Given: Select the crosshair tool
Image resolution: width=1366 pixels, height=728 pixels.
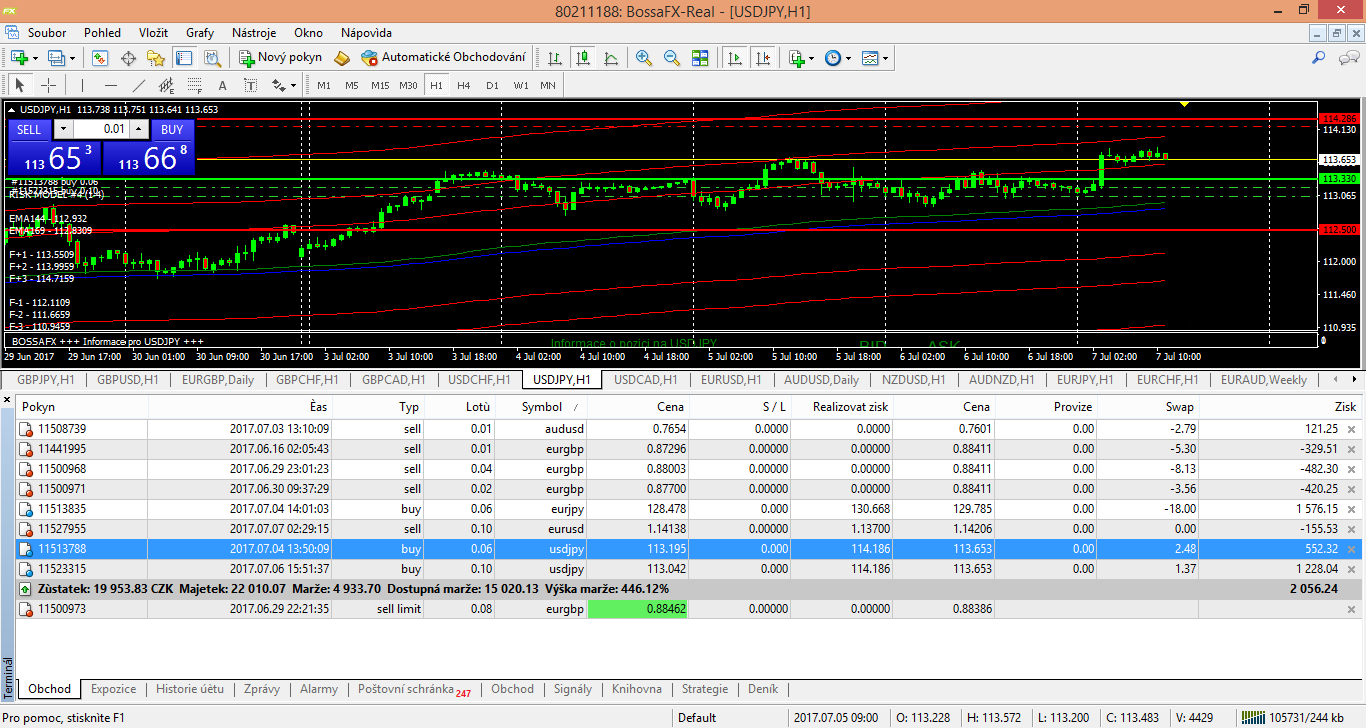Looking at the screenshot, I should point(47,85).
